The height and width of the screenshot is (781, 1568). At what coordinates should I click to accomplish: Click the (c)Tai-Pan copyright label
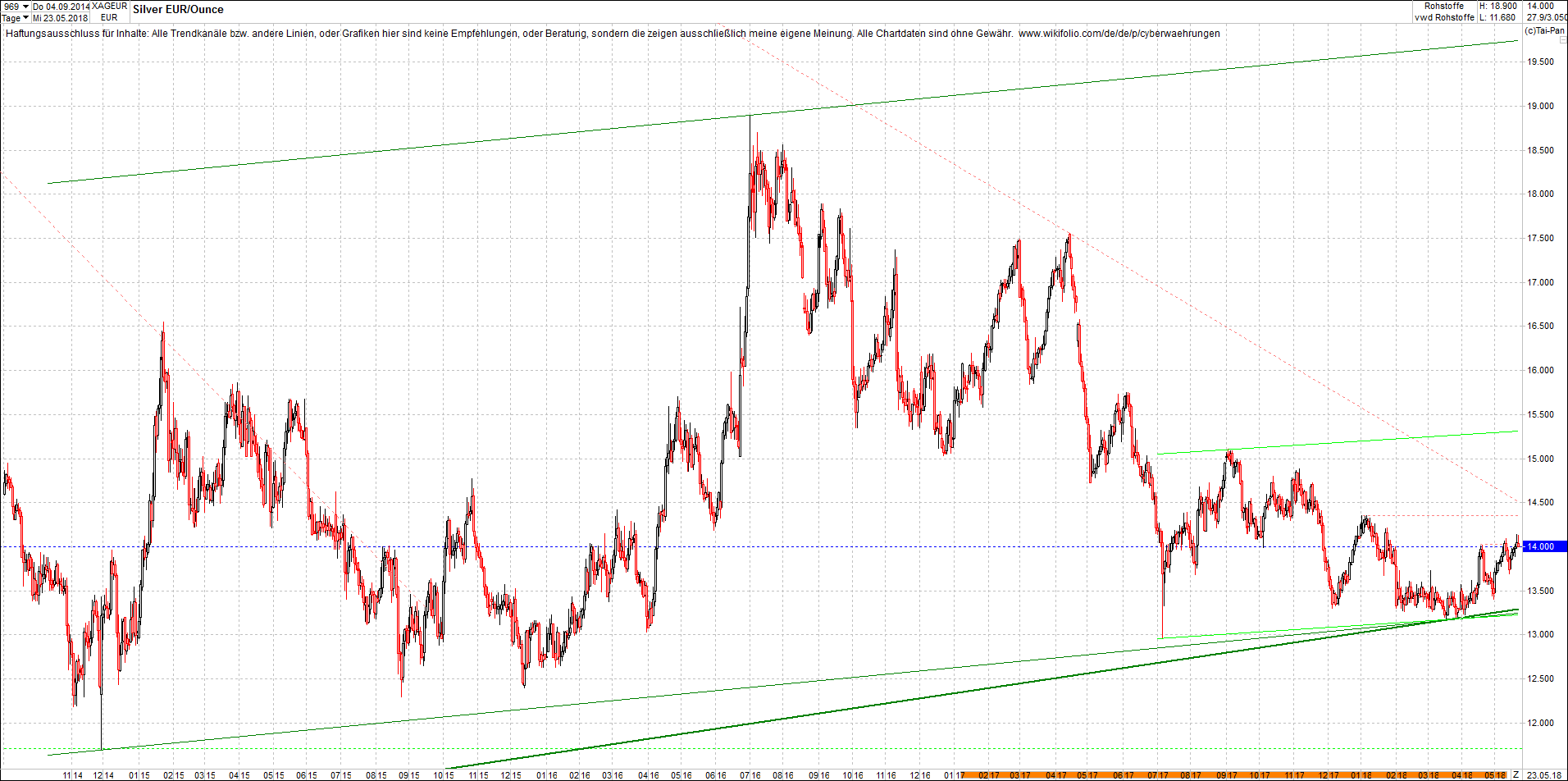pyautogui.click(x=1544, y=31)
